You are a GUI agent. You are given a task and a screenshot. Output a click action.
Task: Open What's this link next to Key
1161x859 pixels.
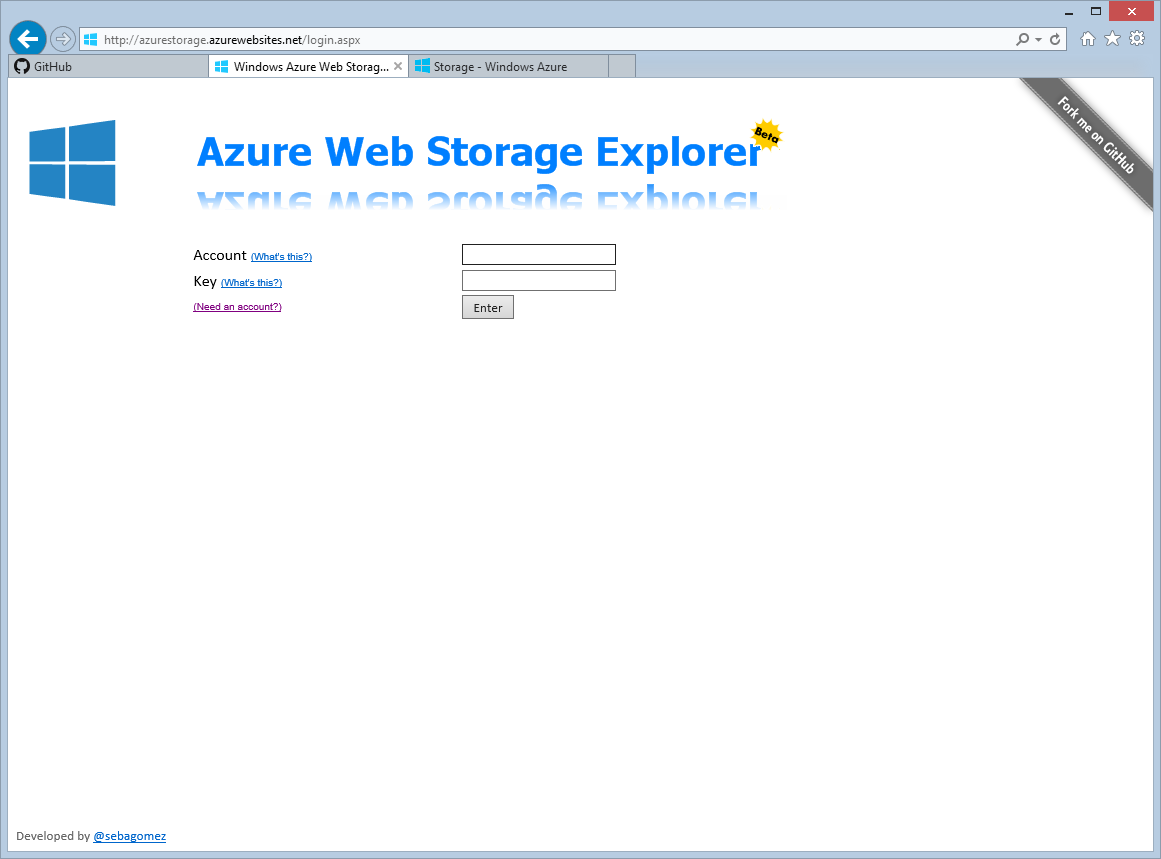coord(251,283)
